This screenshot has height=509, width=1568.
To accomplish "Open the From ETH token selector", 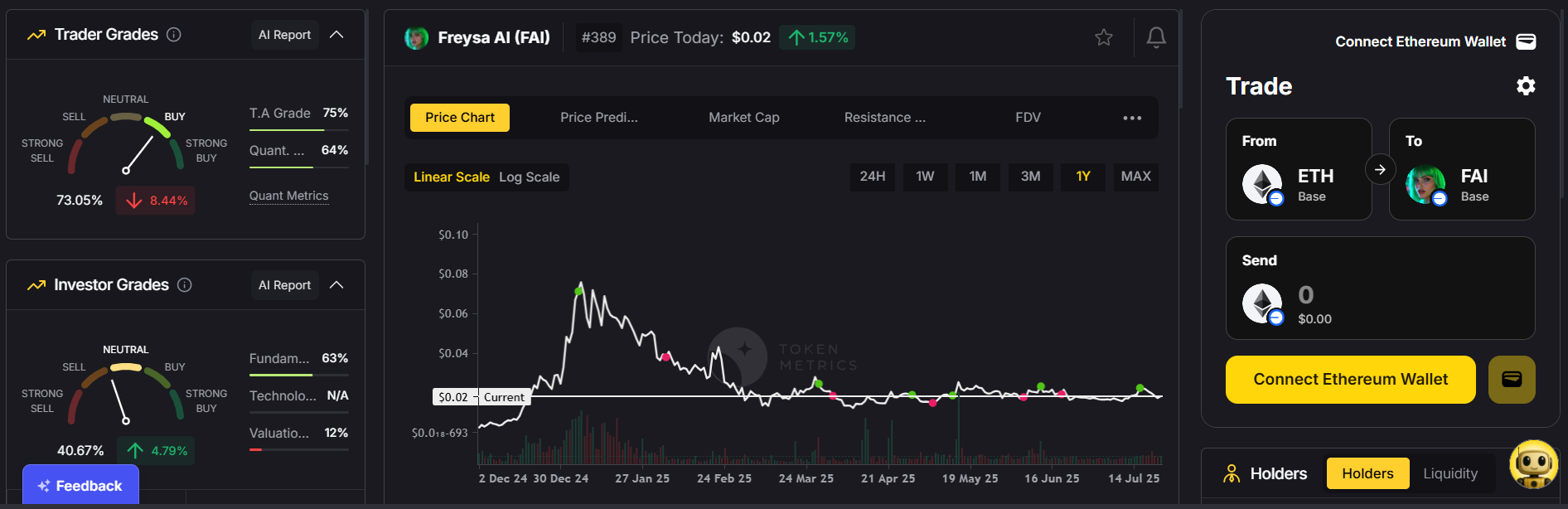I will click(1299, 169).
